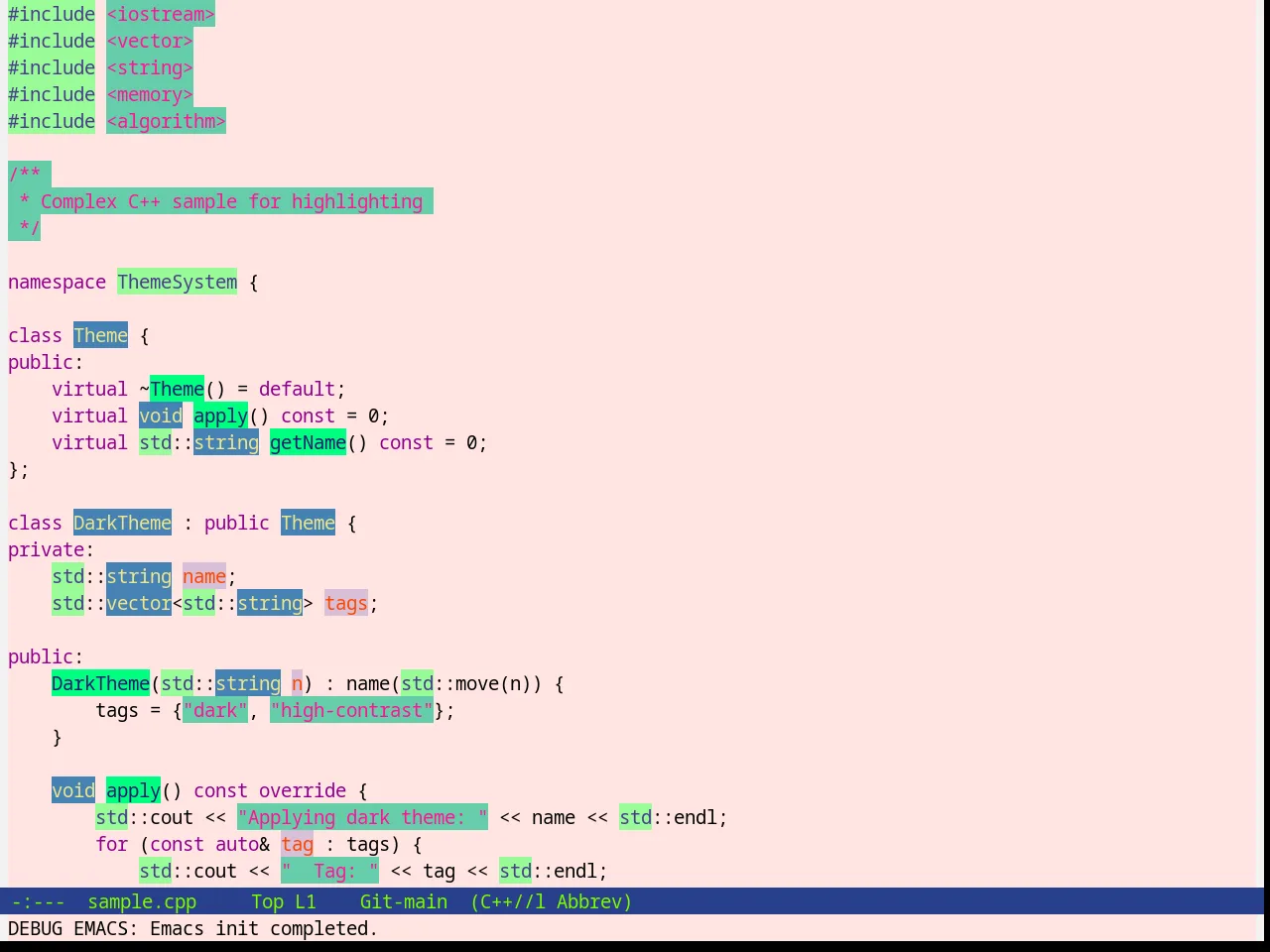Click the L1 line number in mode line

pyautogui.click(x=306, y=901)
